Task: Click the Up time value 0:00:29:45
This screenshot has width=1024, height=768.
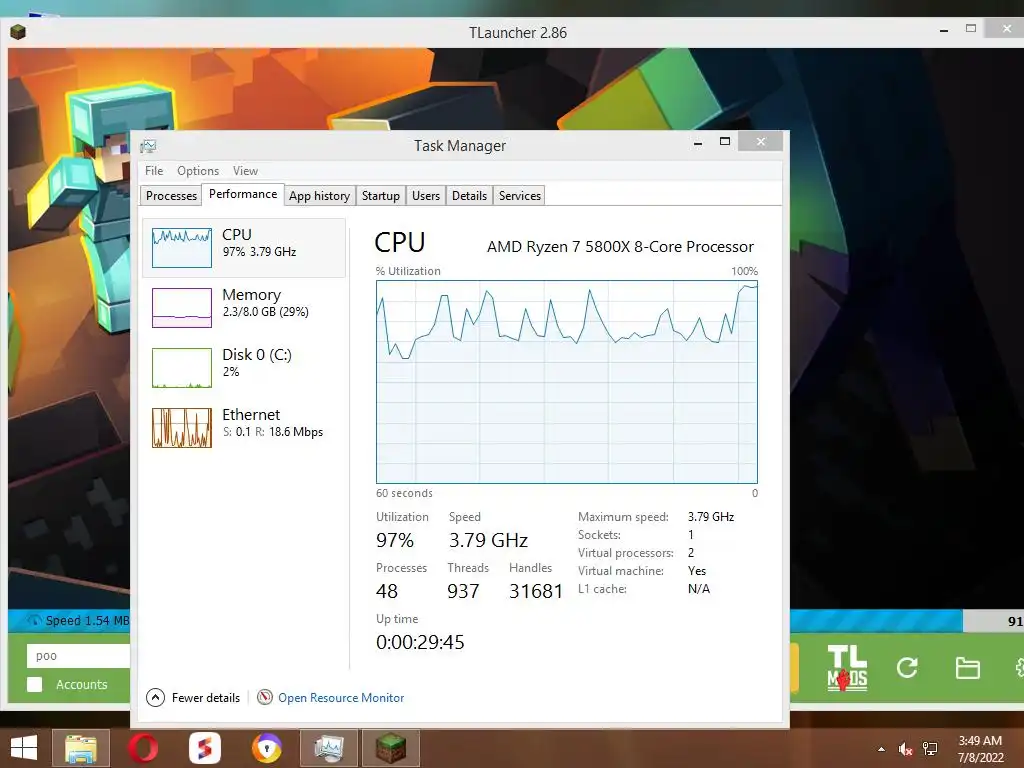Action: 420,643
